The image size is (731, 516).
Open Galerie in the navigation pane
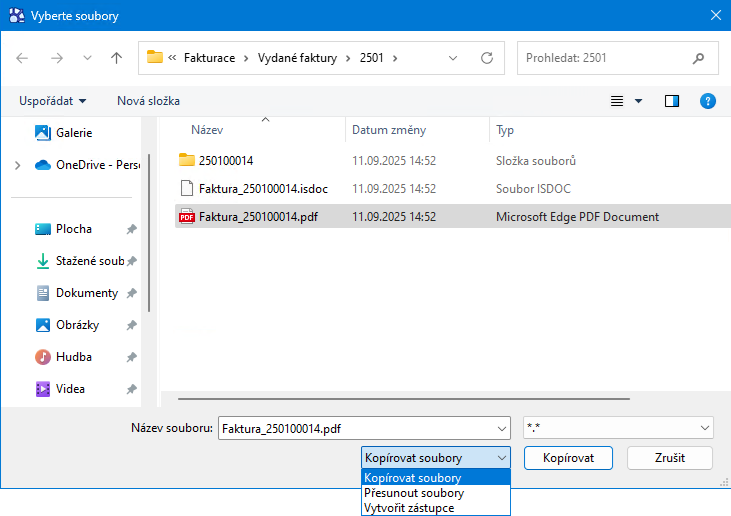pos(74,132)
